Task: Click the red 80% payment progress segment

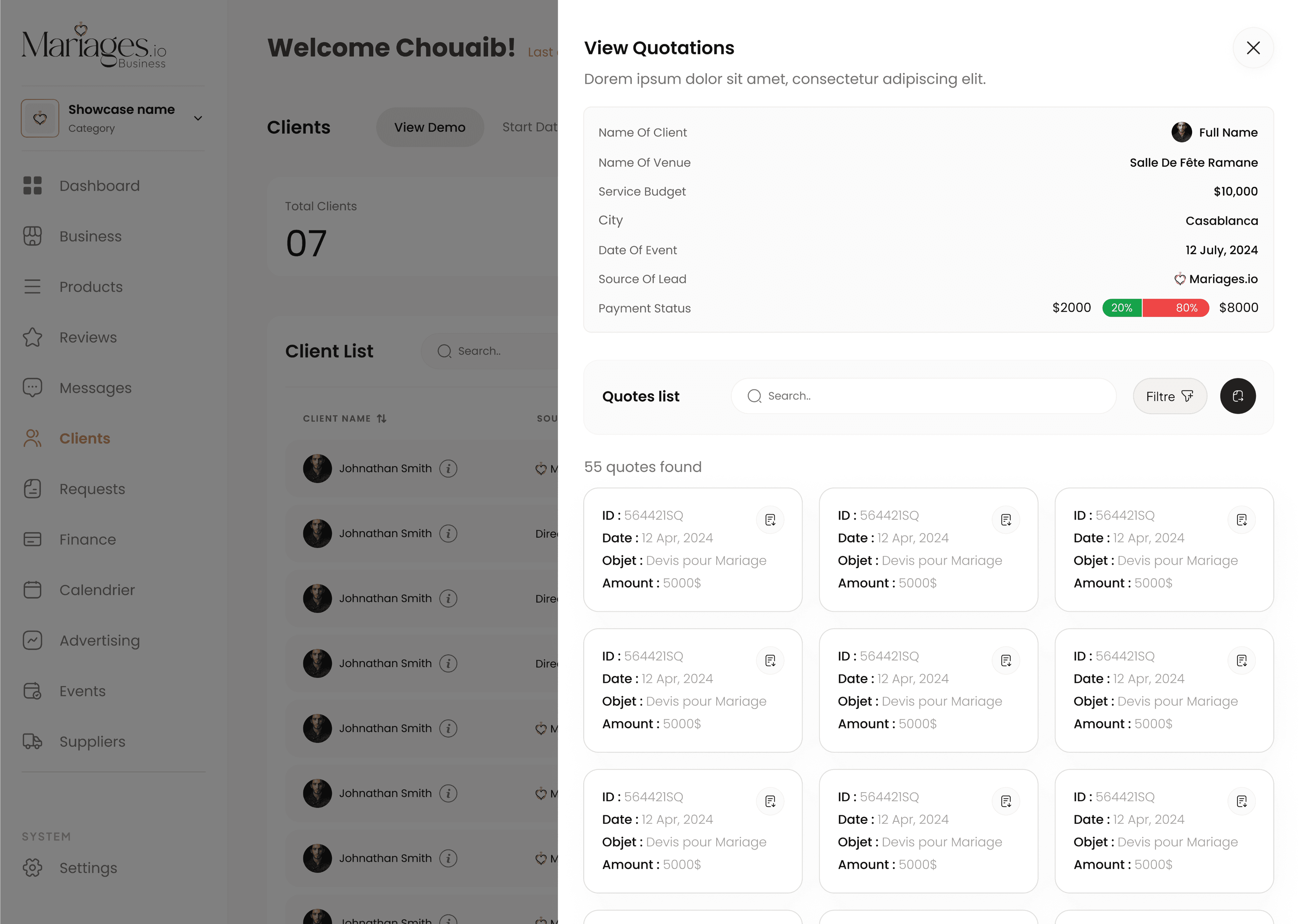Action: coord(1175,308)
